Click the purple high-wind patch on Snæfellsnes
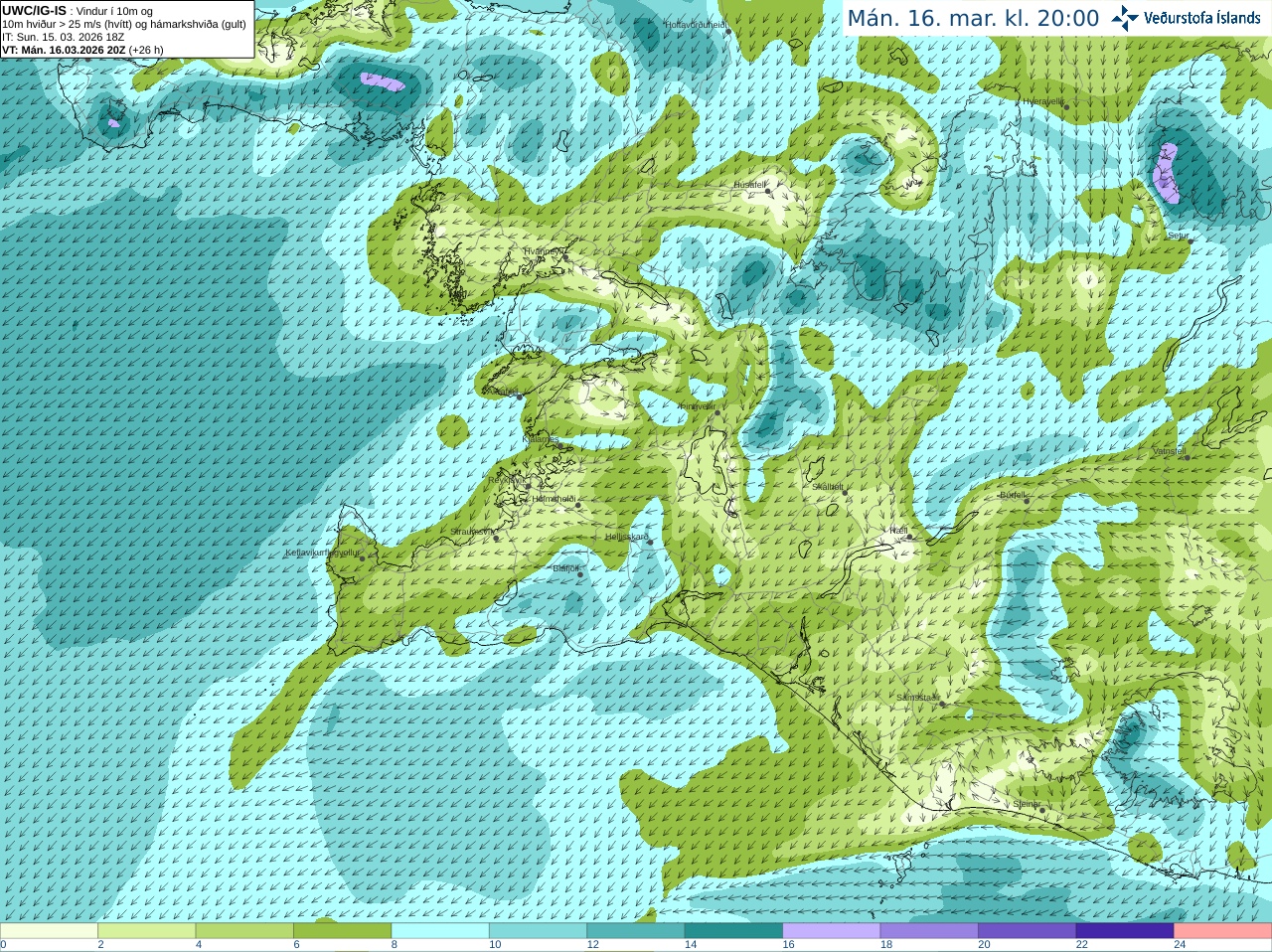The height and width of the screenshot is (952, 1272). pos(383,81)
